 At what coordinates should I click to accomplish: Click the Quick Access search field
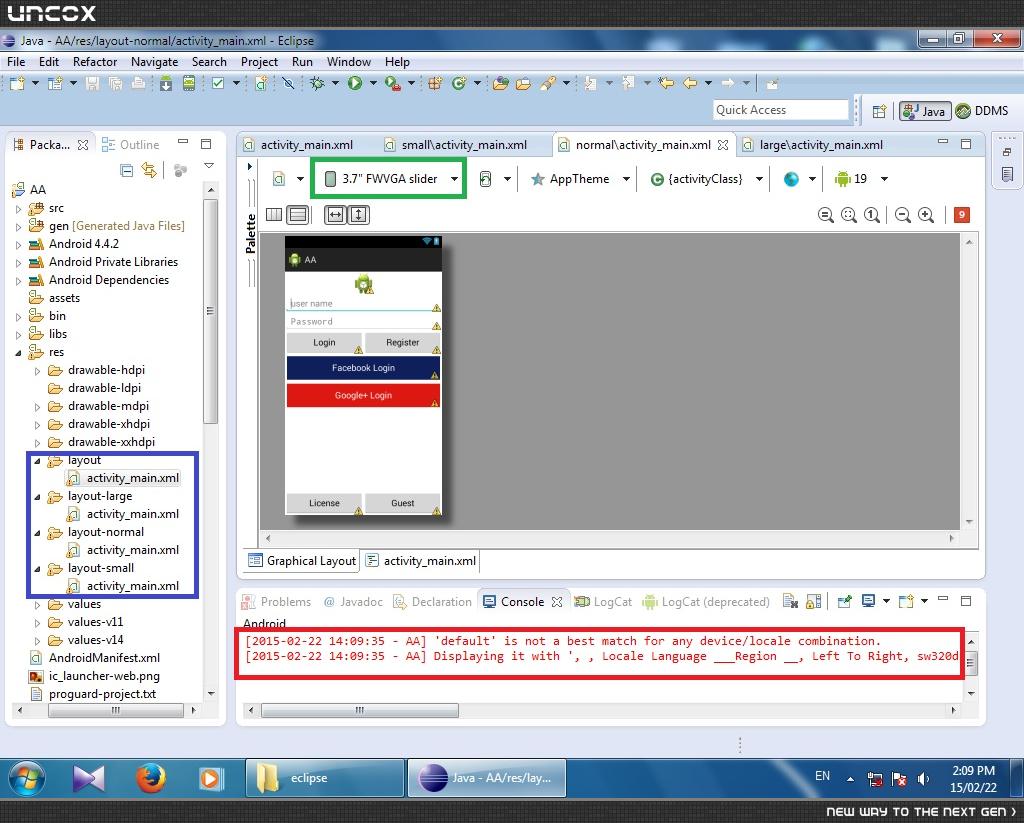click(780, 110)
